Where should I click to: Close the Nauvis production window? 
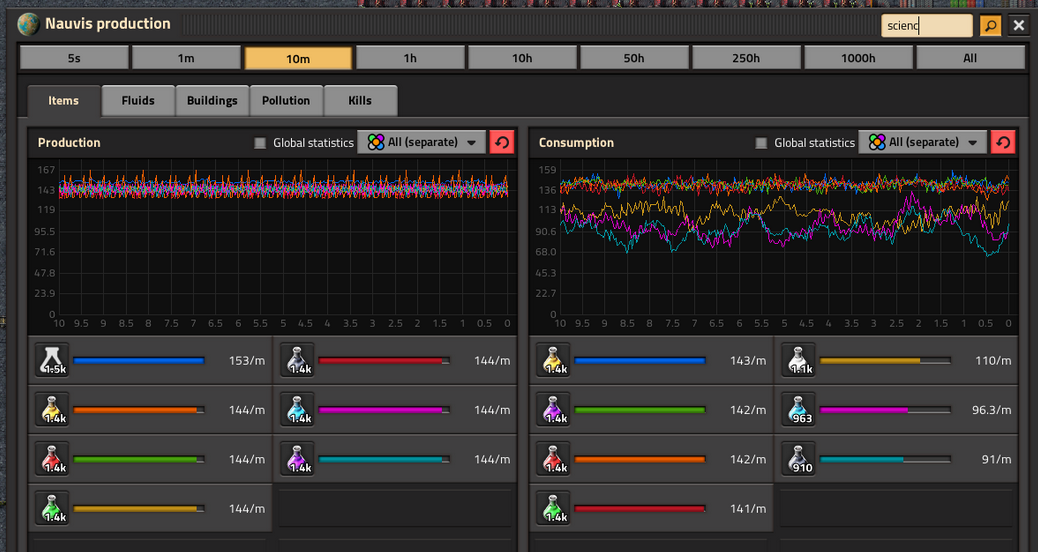(x=1019, y=26)
